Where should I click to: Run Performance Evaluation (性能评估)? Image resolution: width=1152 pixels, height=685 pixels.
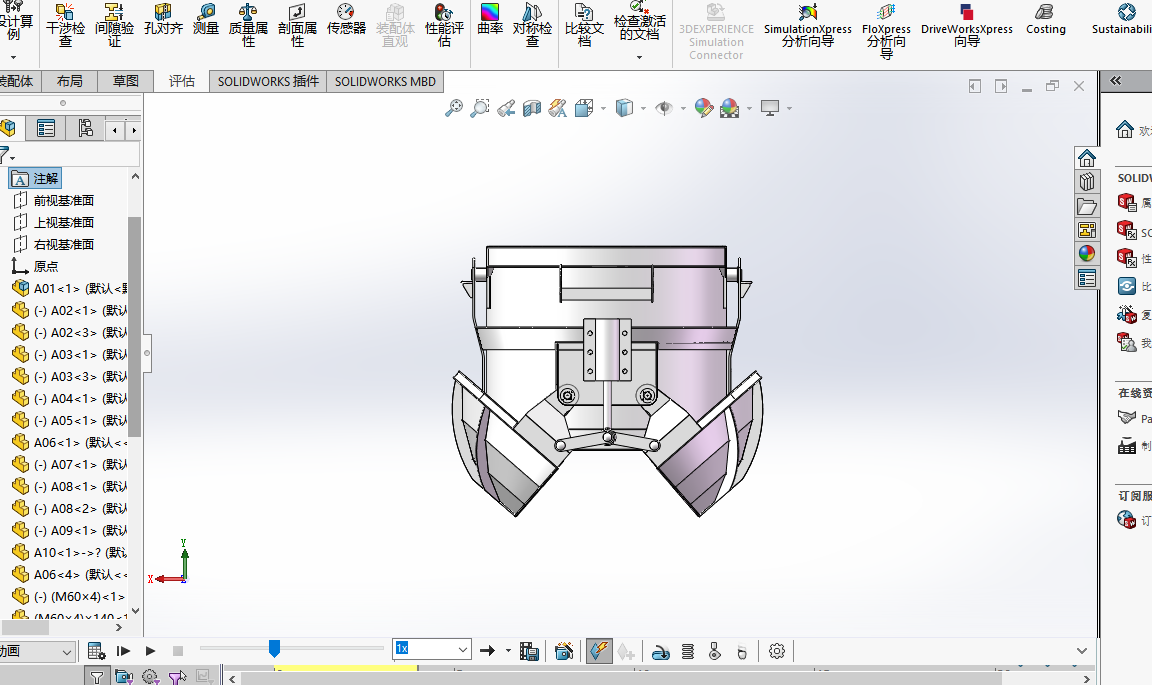(444, 25)
